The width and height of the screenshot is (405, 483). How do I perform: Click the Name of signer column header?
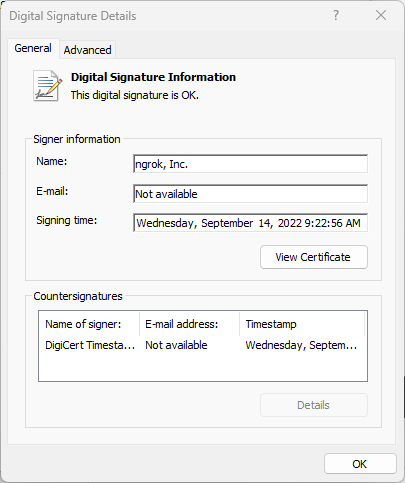(89, 324)
